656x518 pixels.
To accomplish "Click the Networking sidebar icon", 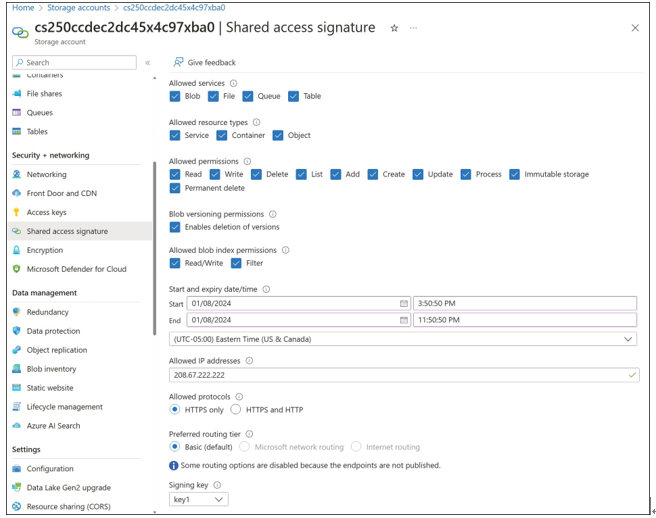I will coord(17,174).
